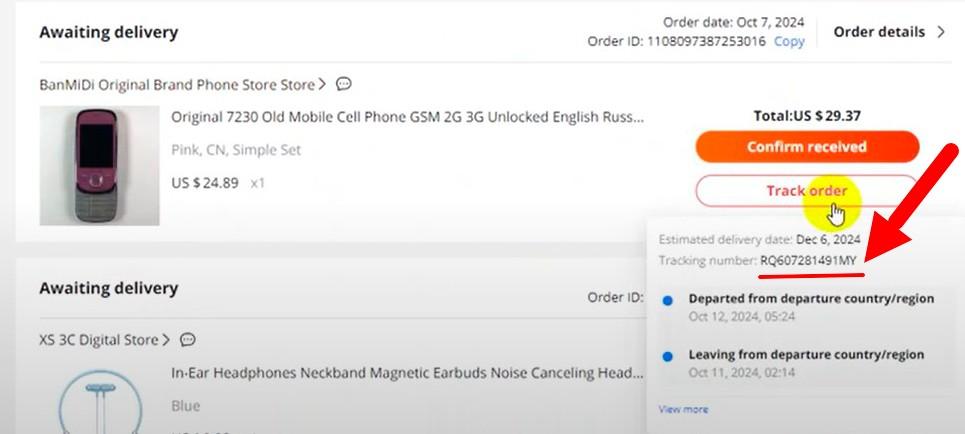Open pink mobile phone product thumbnail
The width and height of the screenshot is (965, 434).
point(99,165)
